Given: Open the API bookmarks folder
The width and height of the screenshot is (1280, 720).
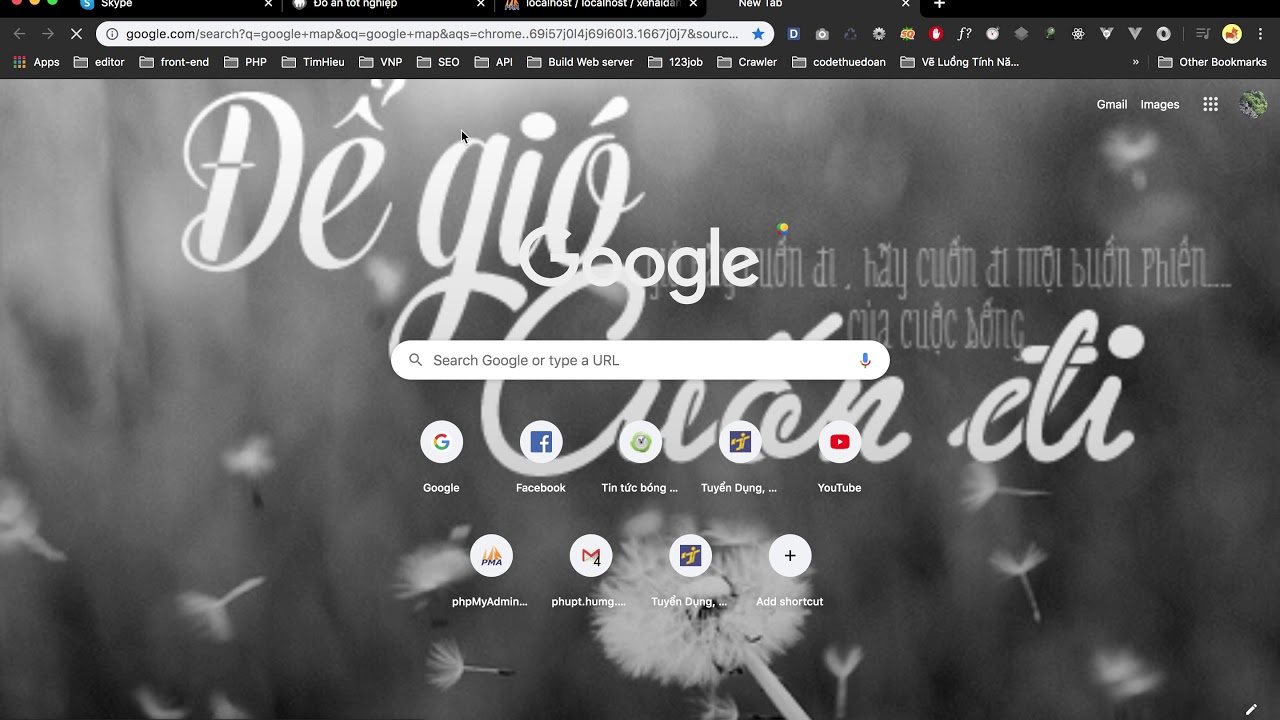Looking at the screenshot, I should tap(494, 62).
